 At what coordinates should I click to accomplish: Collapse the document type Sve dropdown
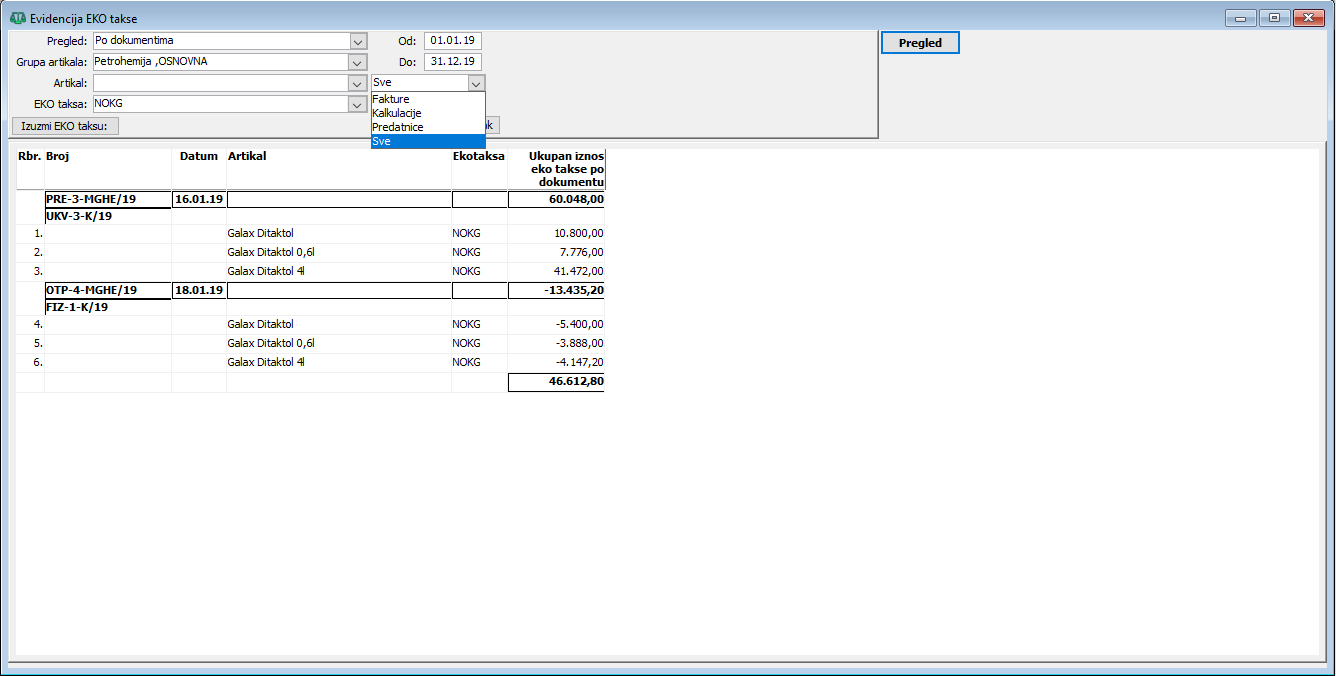(x=476, y=83)
